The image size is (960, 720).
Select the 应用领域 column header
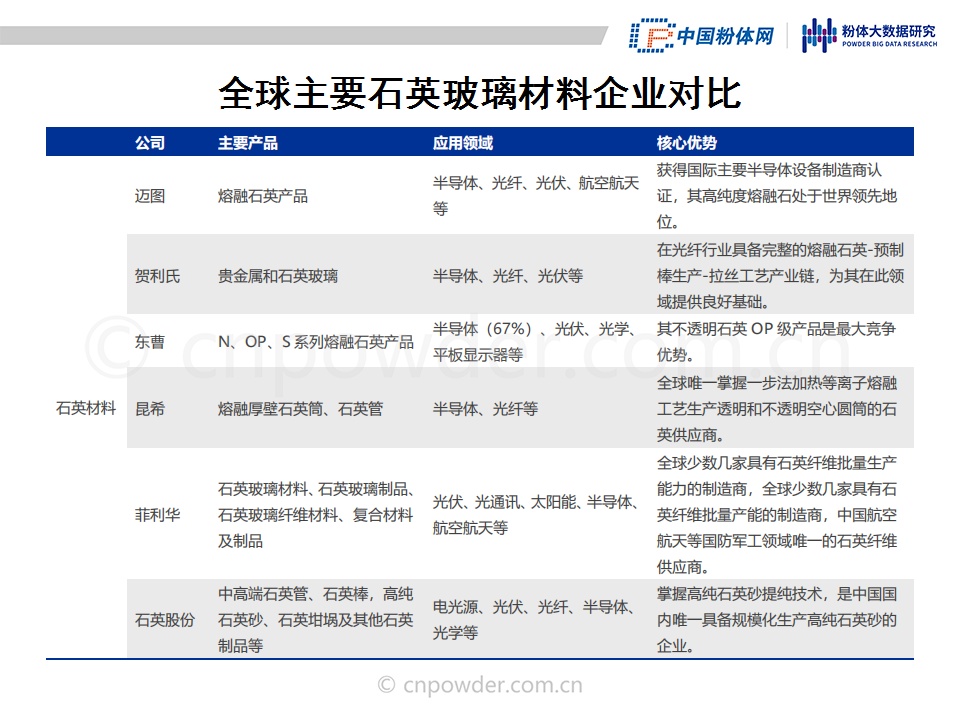point(462,143)
